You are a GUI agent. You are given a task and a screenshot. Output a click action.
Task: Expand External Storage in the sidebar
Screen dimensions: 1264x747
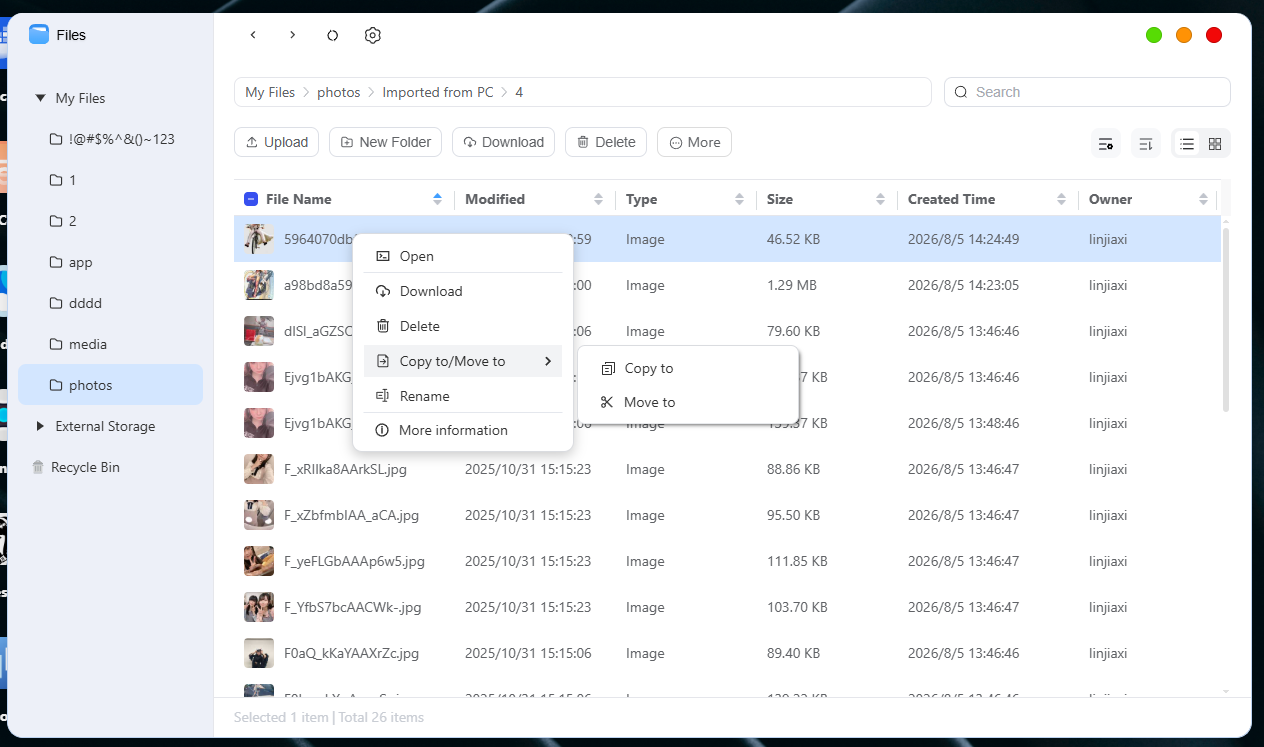pos(40,426)
